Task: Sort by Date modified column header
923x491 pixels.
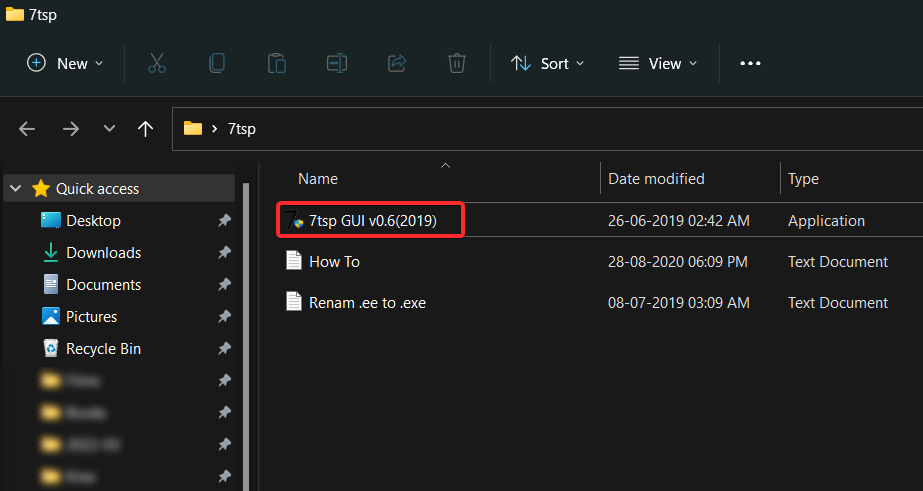Action: coord(656,179)
